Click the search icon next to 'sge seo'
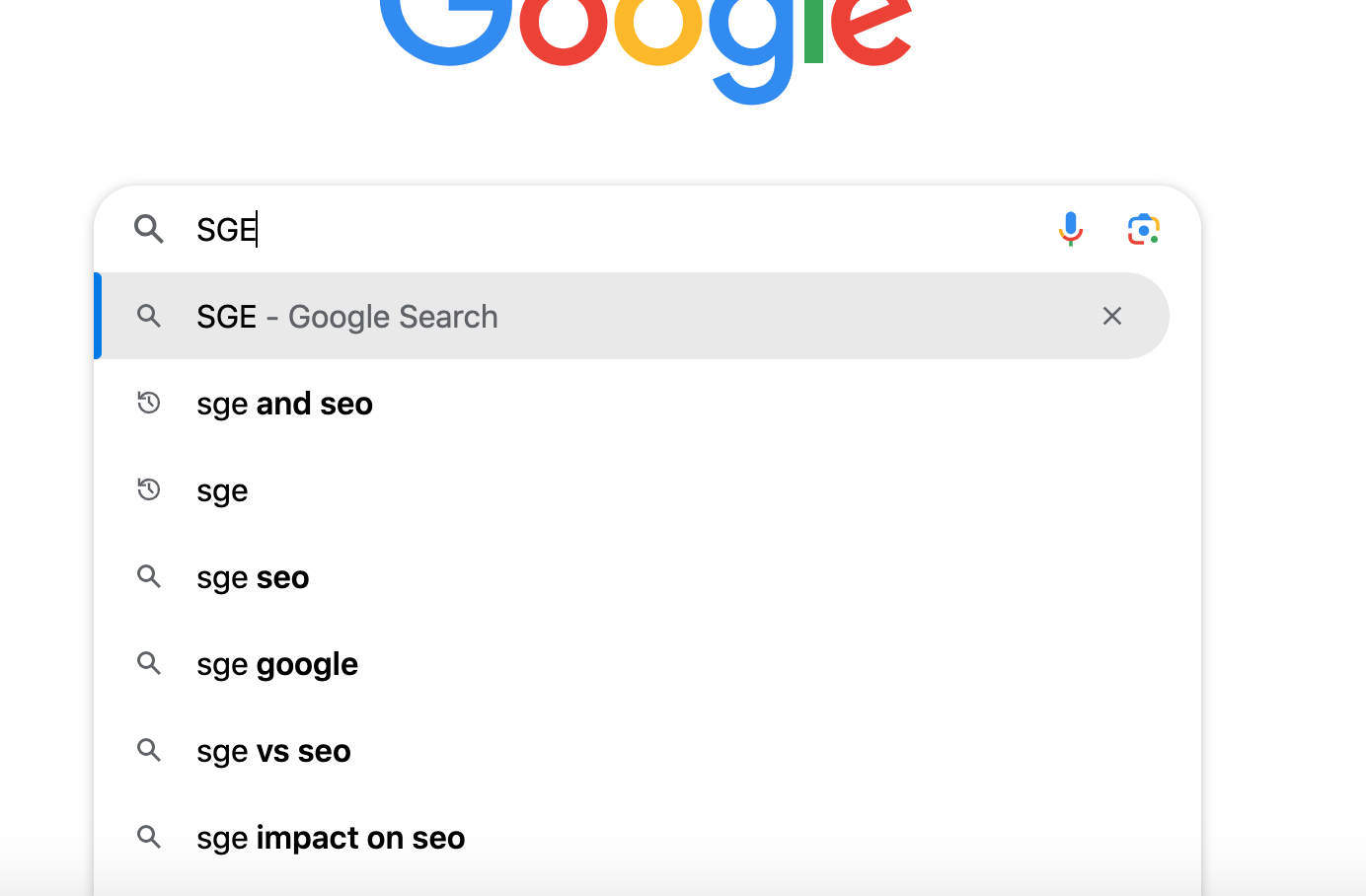The height and width of the screenshot is (896, 1366). [148, 575]
